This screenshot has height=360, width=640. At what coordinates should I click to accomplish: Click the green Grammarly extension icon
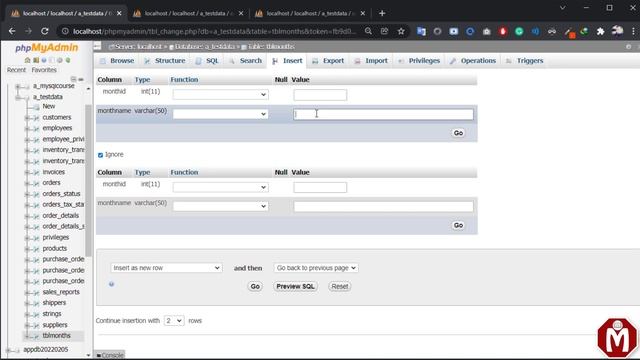[519, 31]
